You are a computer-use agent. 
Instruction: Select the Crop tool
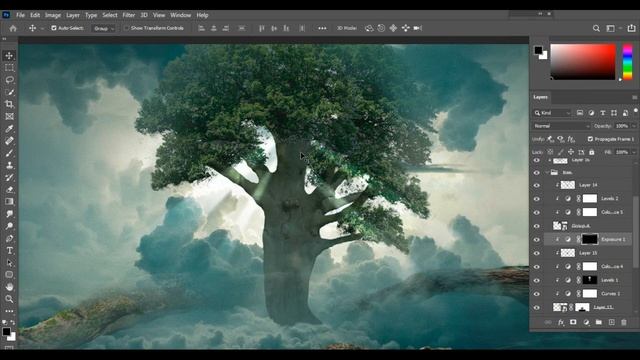(x=9, y=104)
